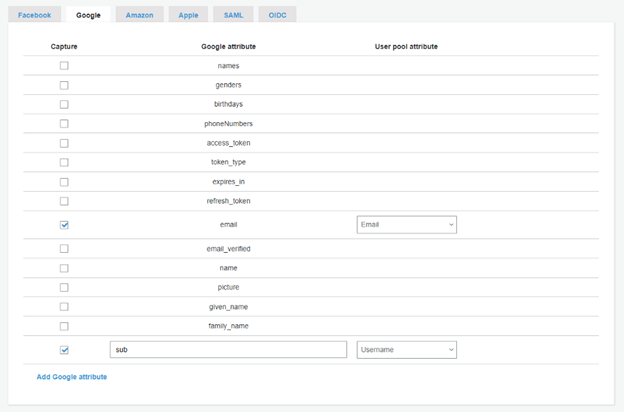This screenshot has height=412, width=624.
Task: Open the Amazon tab
Action: pos(139,15)
